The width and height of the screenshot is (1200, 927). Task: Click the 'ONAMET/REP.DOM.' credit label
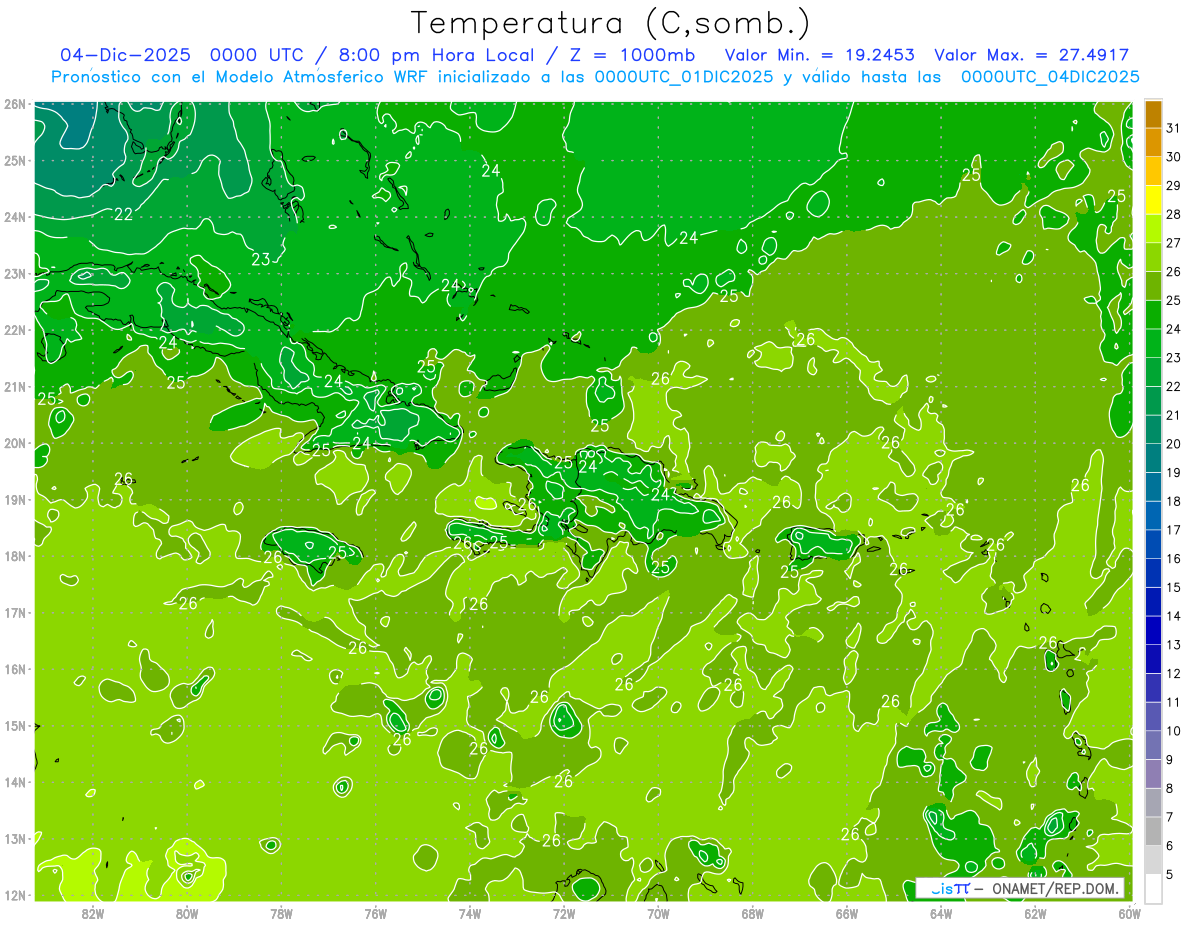pyautogui.click(x=1054, y=888)
